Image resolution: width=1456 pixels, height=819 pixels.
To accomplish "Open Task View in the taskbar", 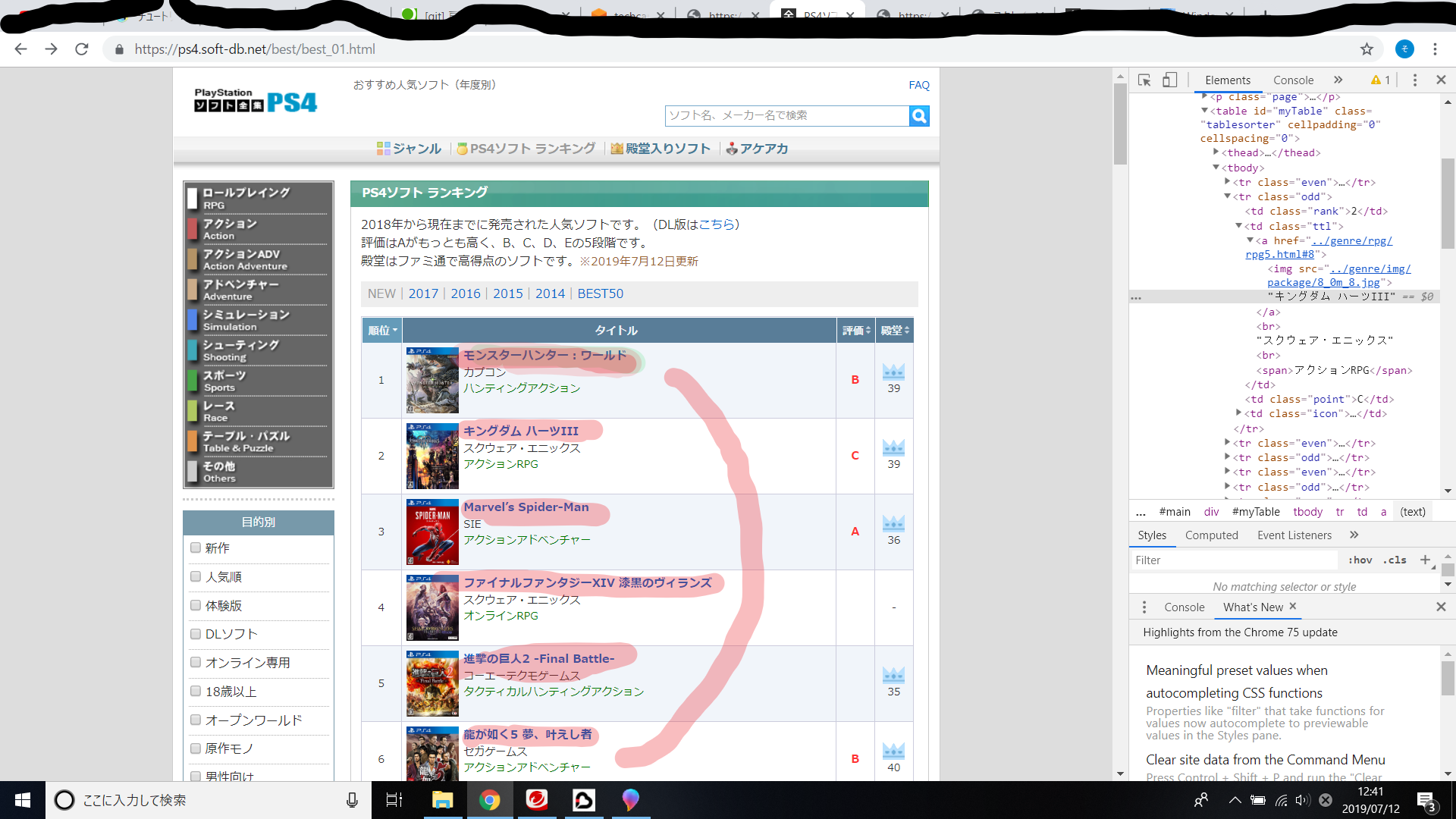I will point(394,800).
